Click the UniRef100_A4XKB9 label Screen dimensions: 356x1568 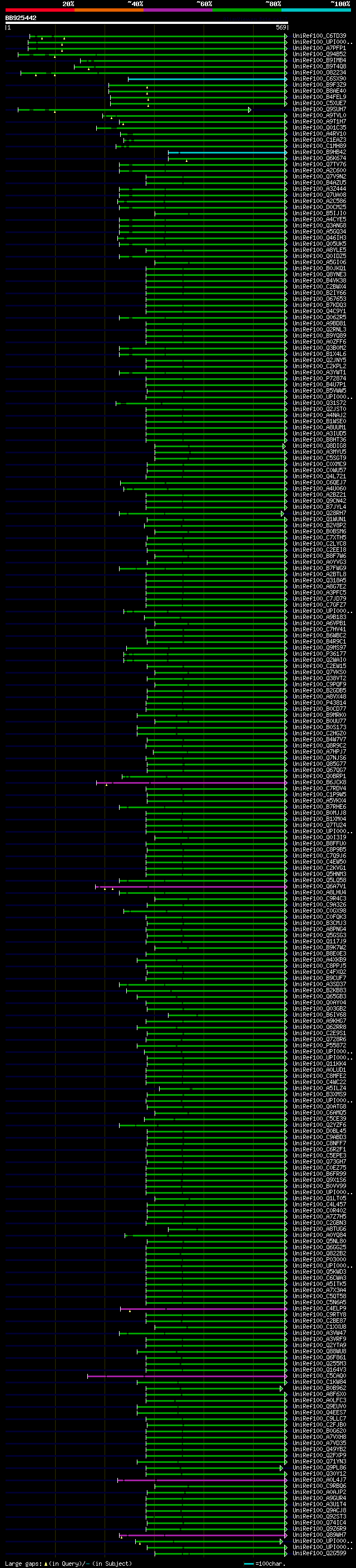coord(319,961)
